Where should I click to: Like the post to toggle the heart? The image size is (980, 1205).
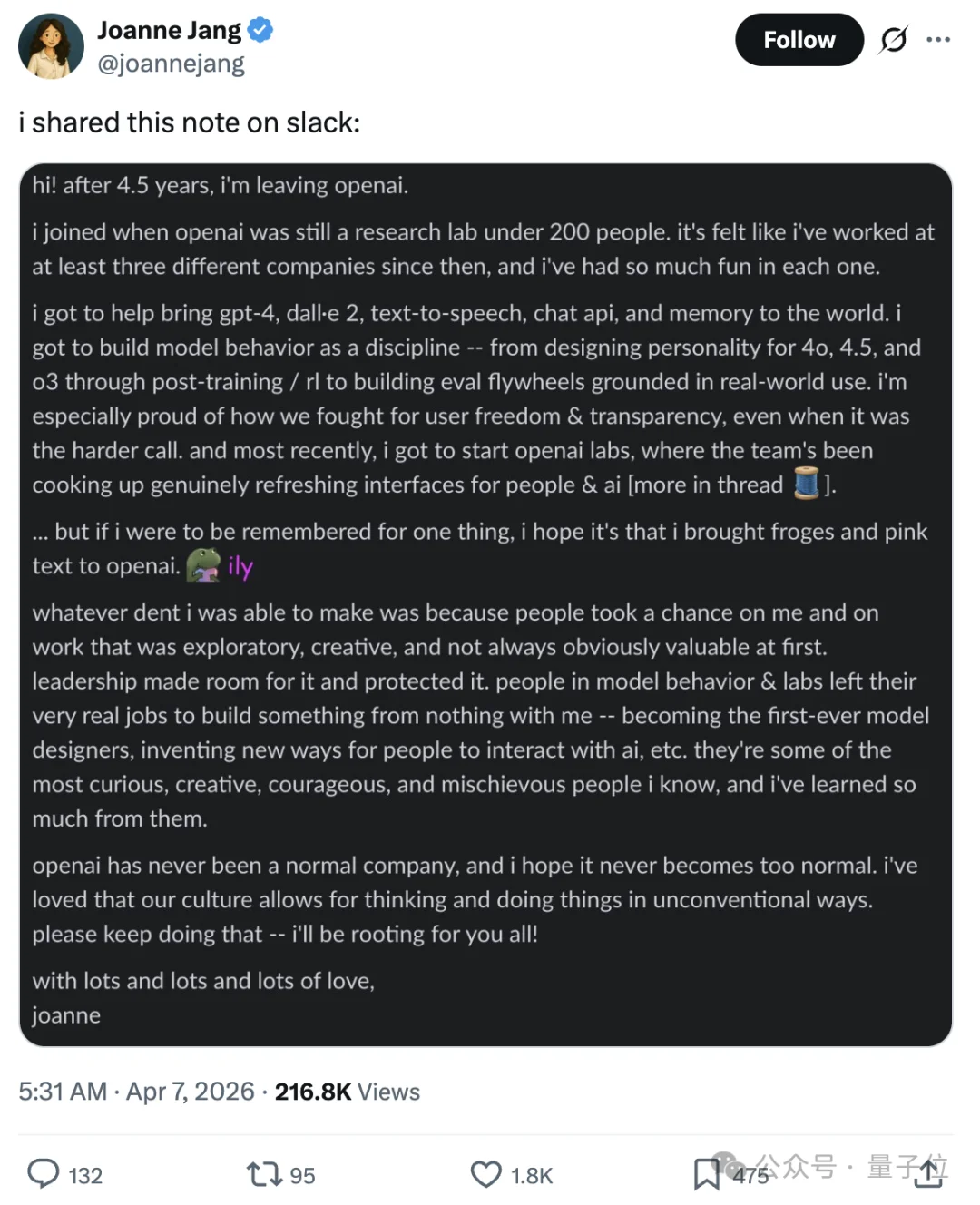pos(487,1173)
